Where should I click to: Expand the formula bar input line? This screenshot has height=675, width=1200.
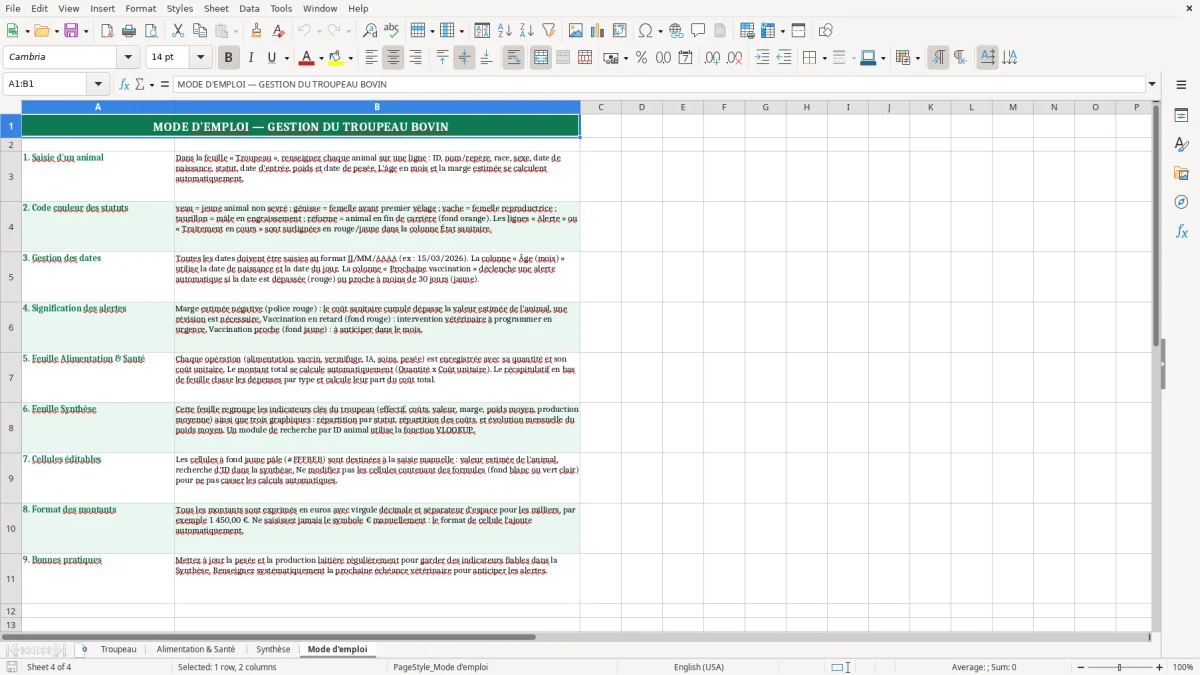pyautogui.click(x=1152, y=85)
